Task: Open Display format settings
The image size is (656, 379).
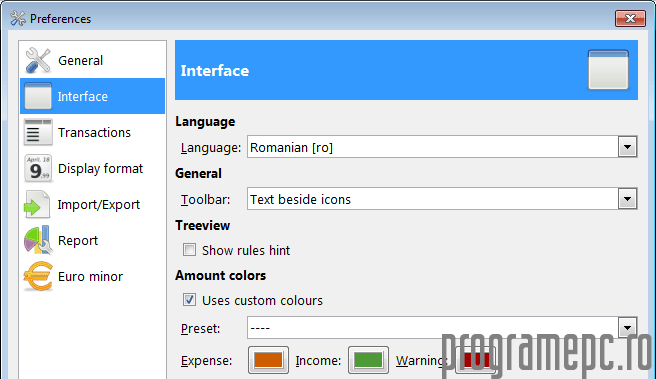Action: coord(92,168)
